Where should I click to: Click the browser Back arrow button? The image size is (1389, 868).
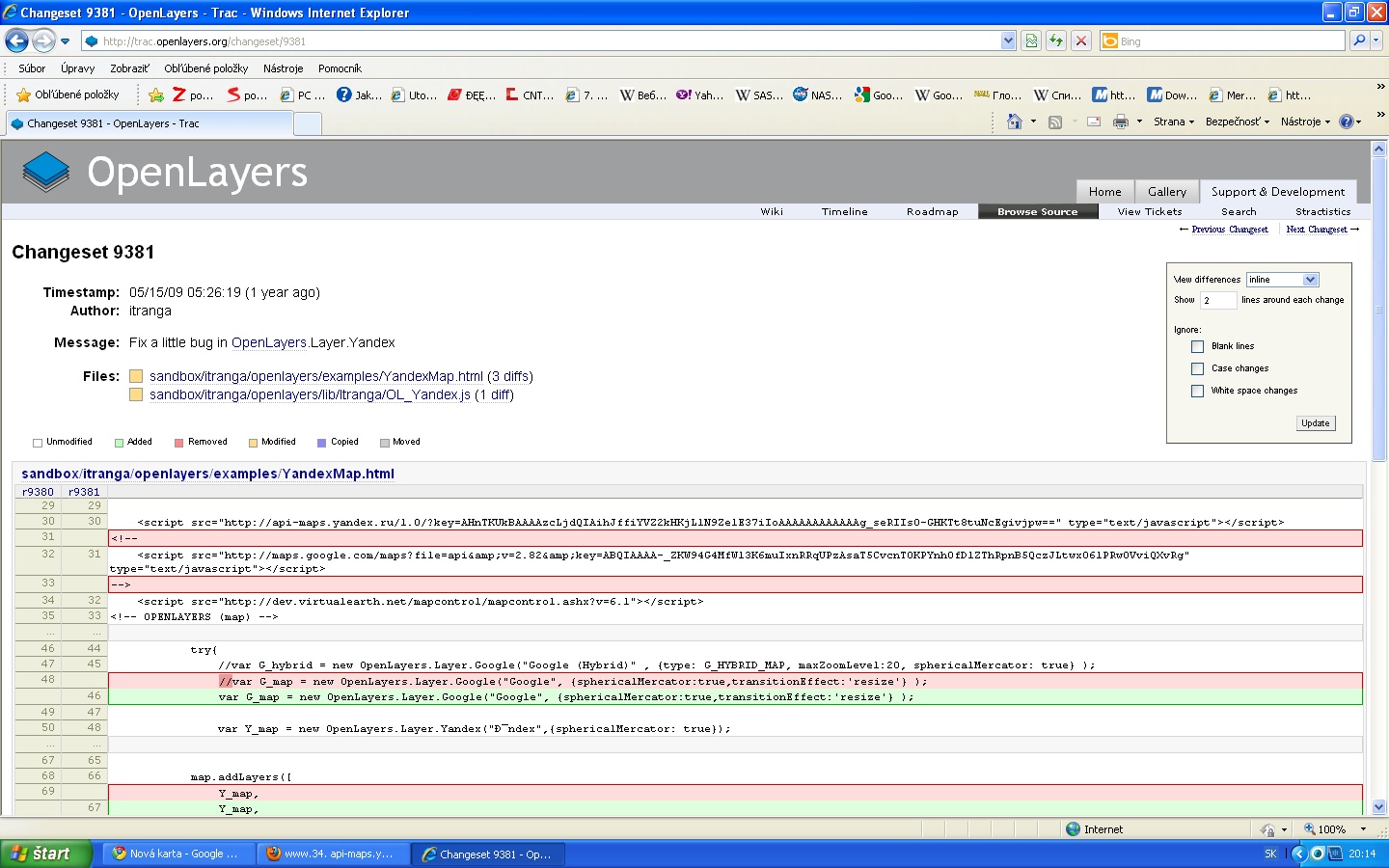[x=16, y=41]
